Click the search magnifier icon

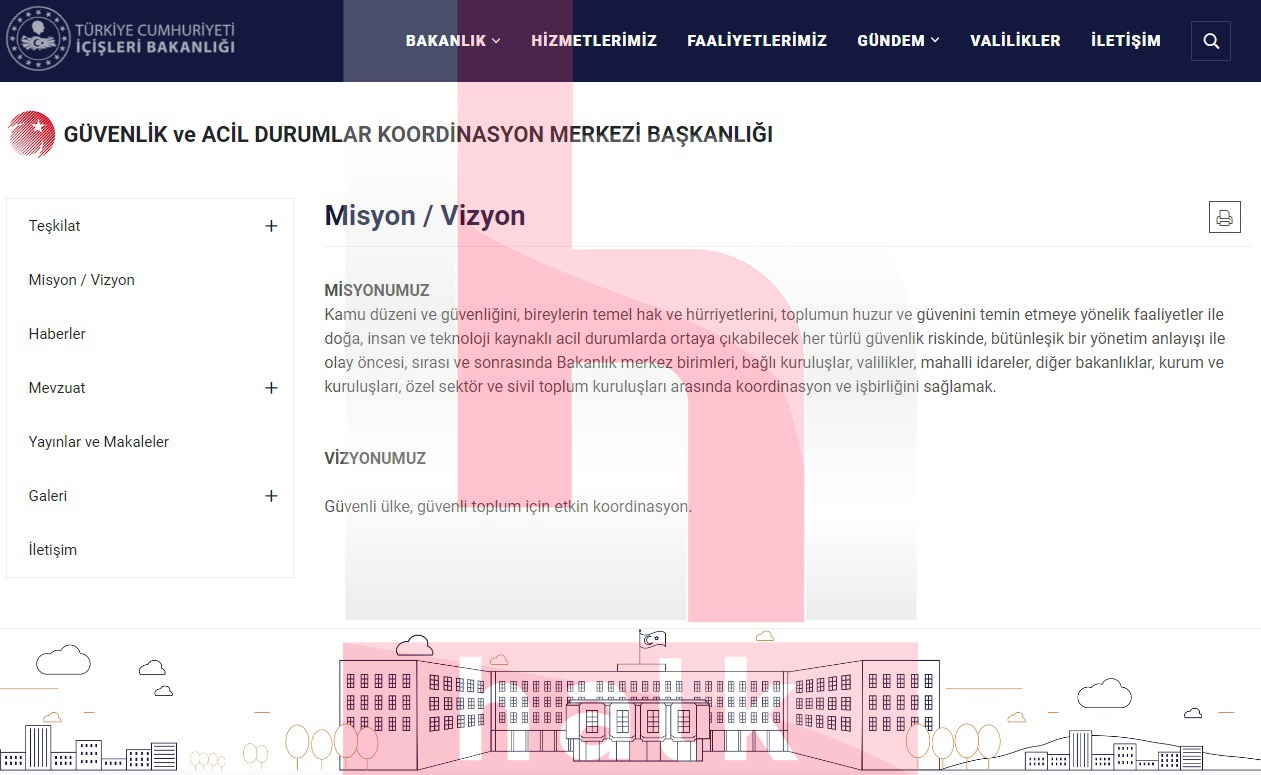tap(1210, 41)
